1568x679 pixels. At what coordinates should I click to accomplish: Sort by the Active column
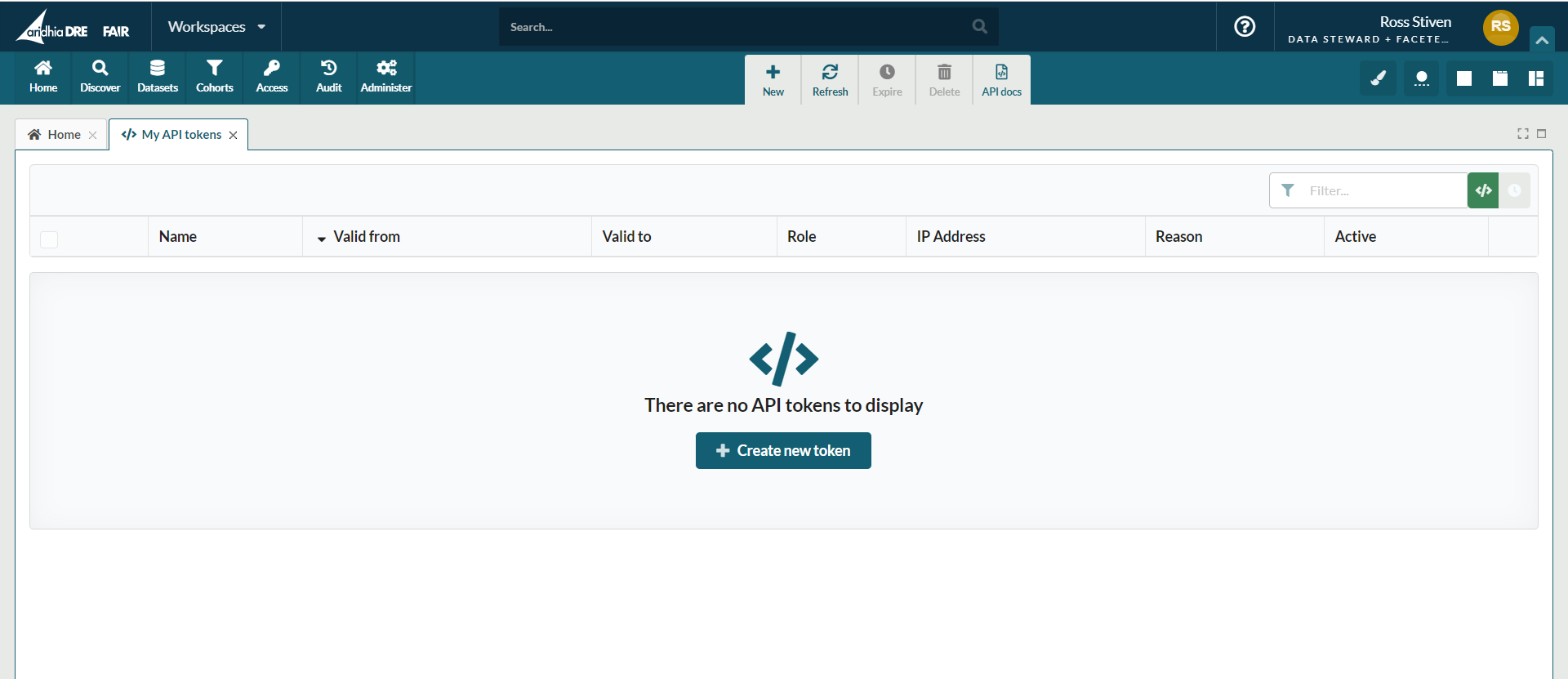(1355, 236)
